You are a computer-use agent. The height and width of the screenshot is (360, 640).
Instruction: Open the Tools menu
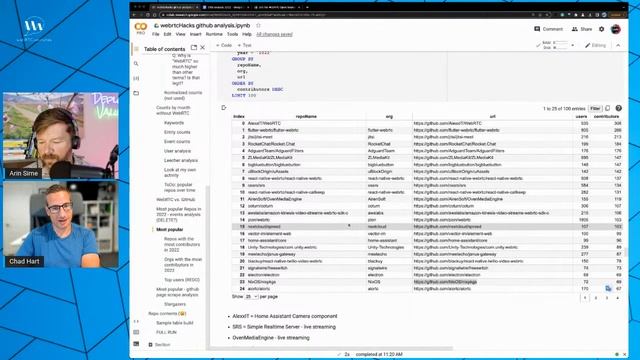pyautogui.click(x=232, y=34)
